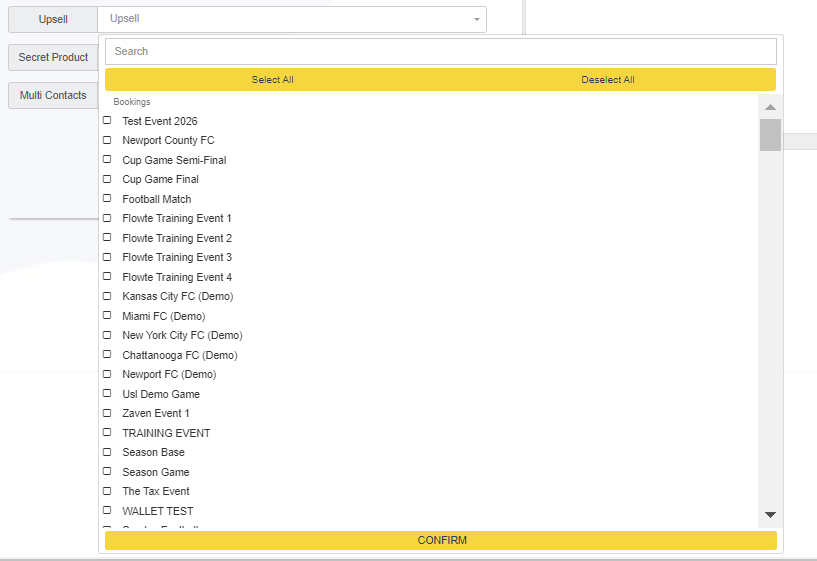Click the 'Flowte Training Event 4' label
Image resolution: width=817 pixels, height=561 pixels.
click(177, 277)
